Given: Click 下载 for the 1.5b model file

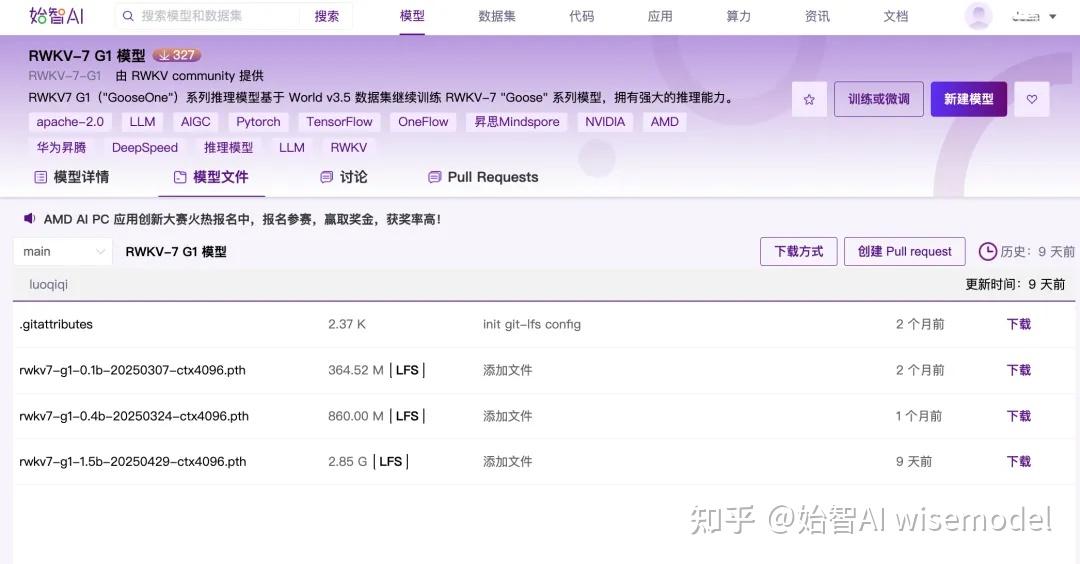Looking at the screenshot, I should (1019, 461).
